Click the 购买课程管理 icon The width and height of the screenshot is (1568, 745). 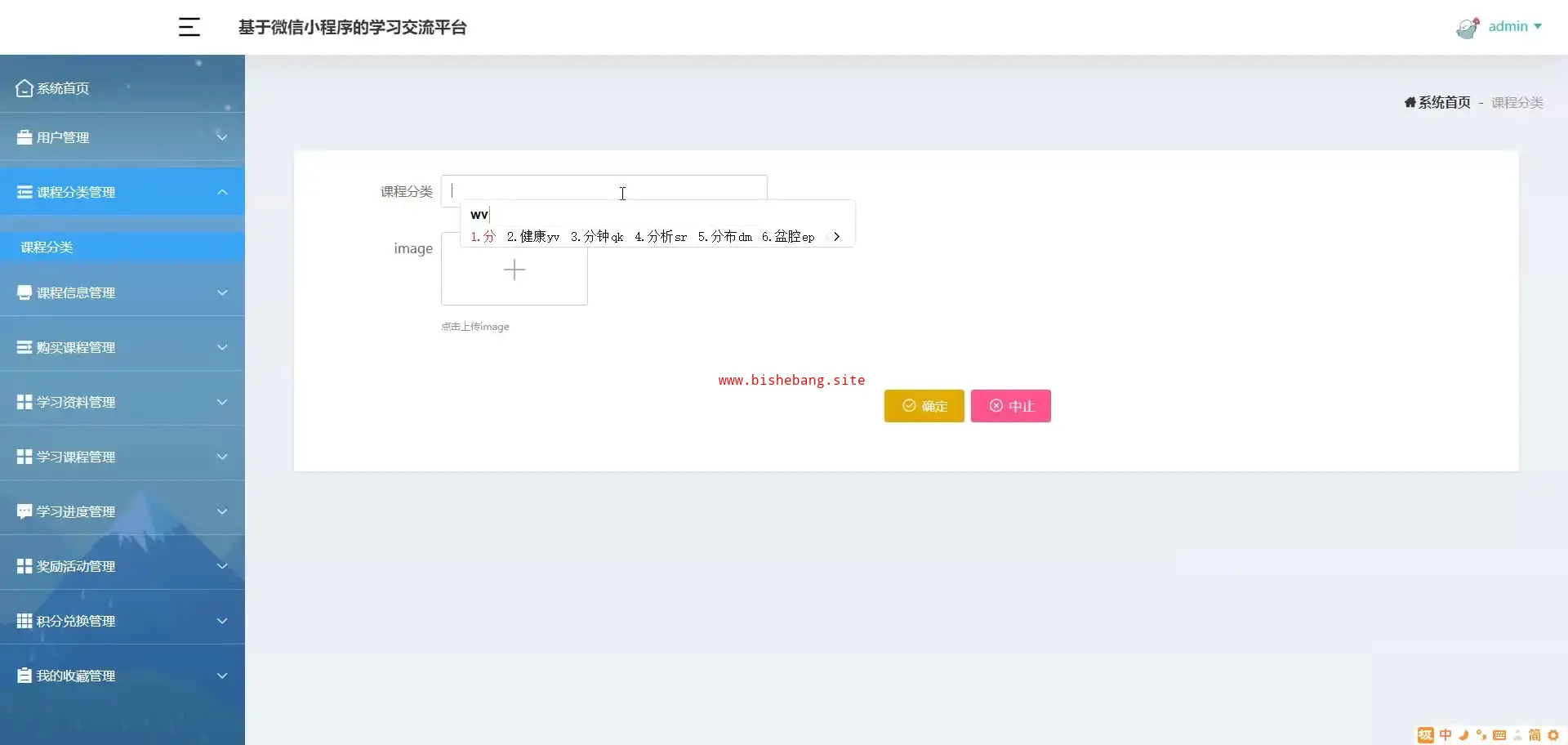click(x=24, y=347)
